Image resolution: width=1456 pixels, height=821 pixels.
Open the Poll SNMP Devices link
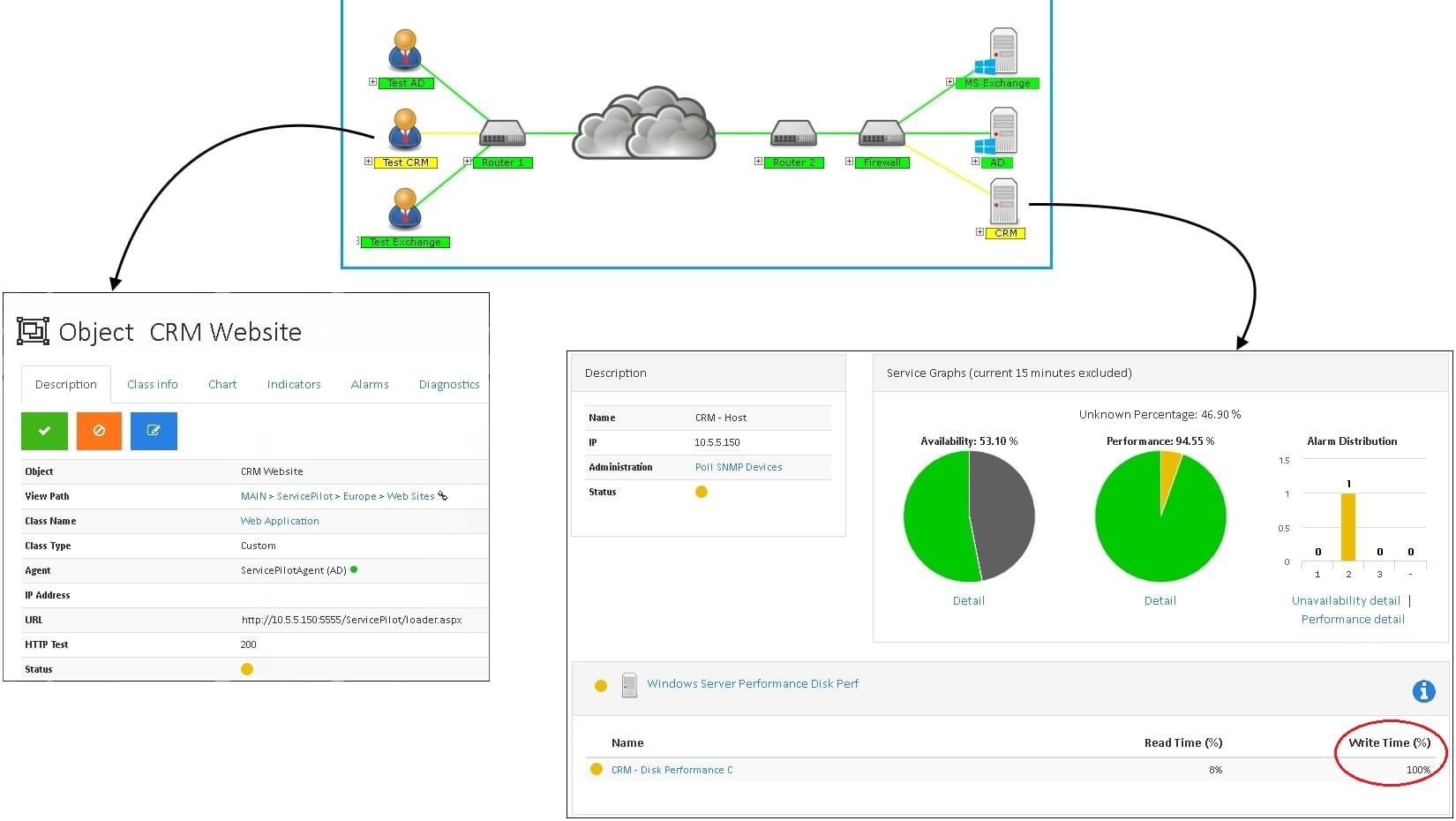pyautogui.click(x=739, y=467)
